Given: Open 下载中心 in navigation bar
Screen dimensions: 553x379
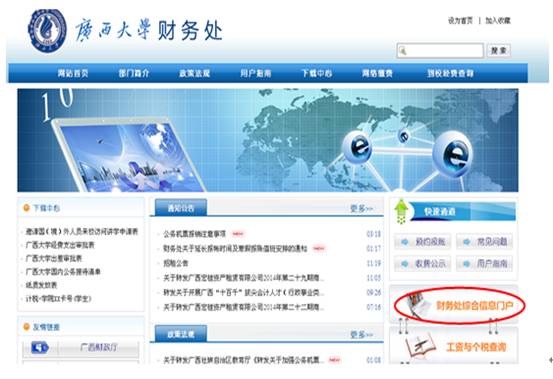Looking at the screenshot, I should pos(316,73).
